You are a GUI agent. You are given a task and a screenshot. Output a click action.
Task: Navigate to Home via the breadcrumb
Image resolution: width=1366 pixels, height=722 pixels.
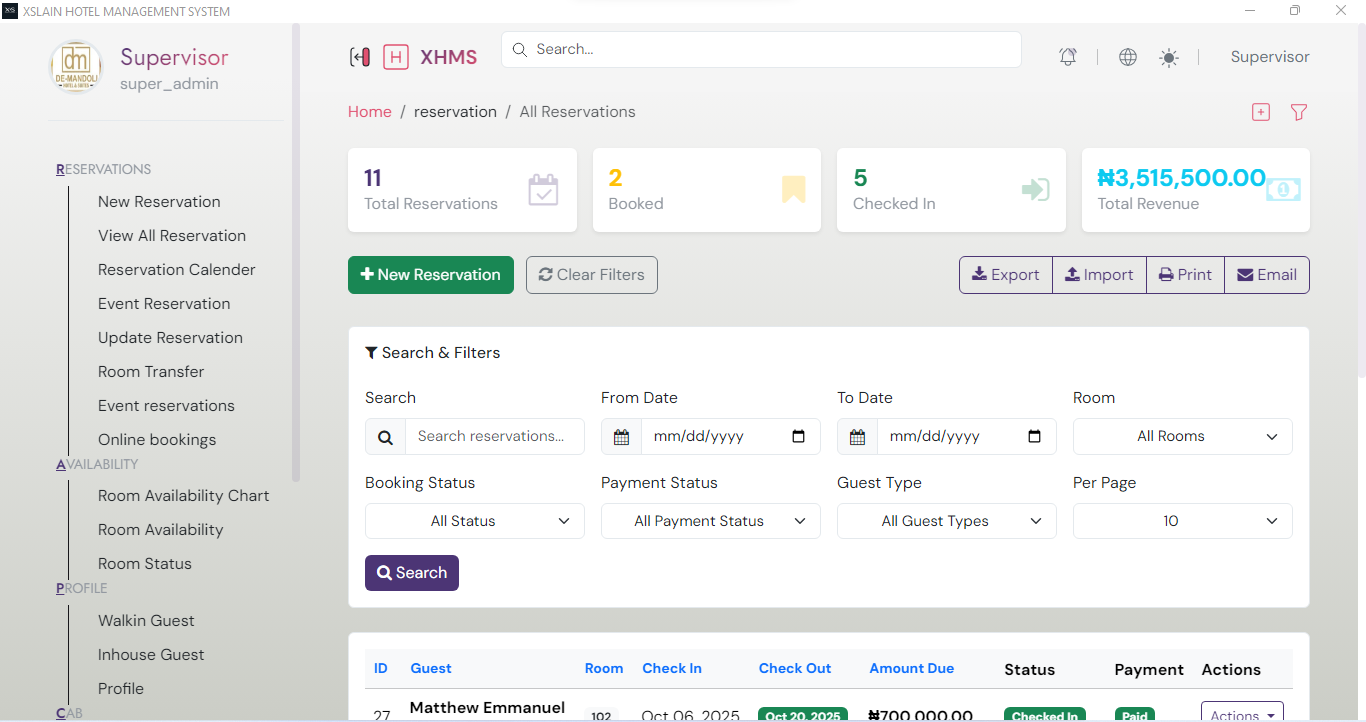[x=369, y=111]
